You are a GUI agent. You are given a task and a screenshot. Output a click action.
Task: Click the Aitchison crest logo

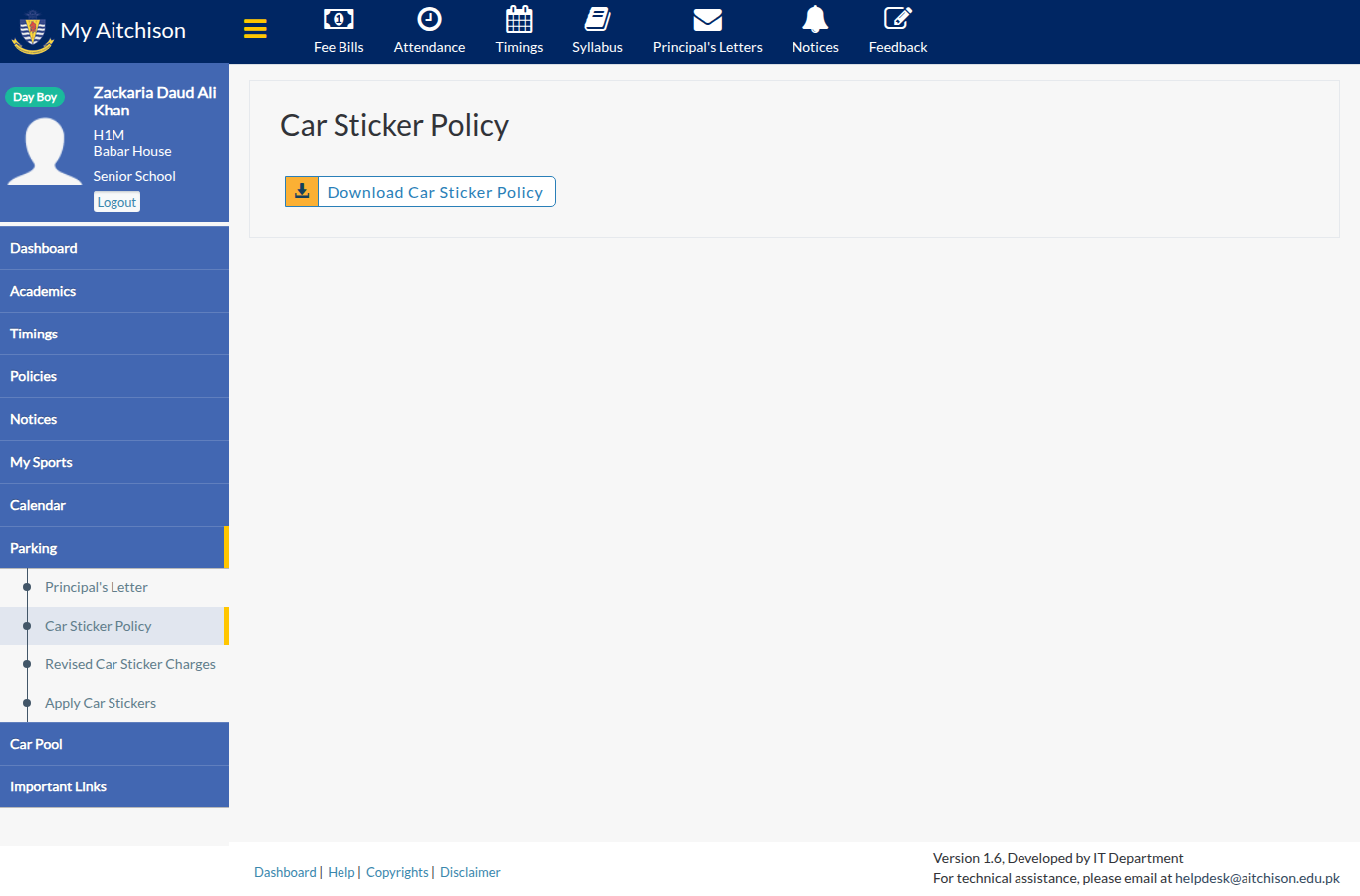click(x=32, y=31)
